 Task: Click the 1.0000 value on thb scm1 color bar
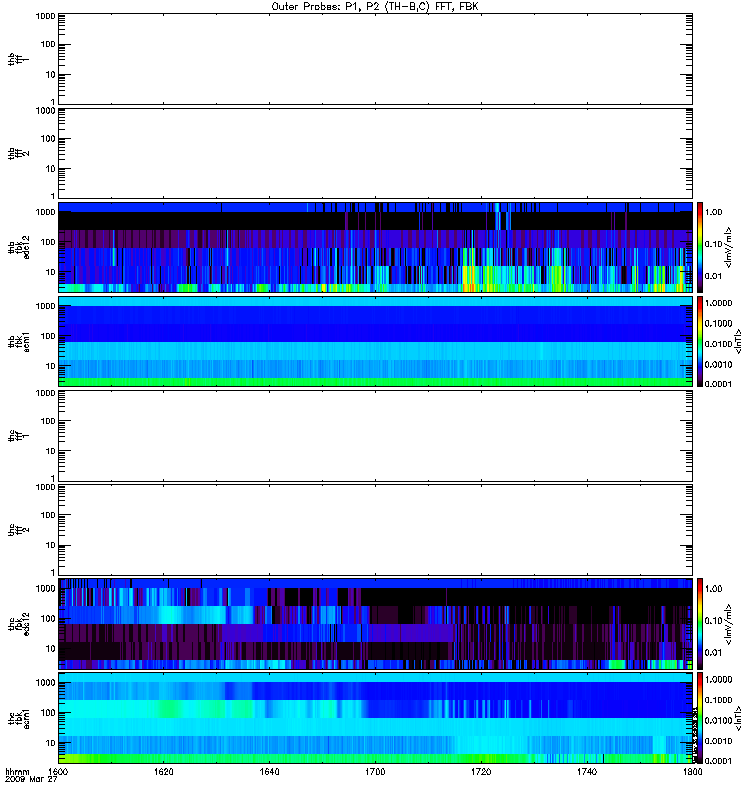pos(718,303)
